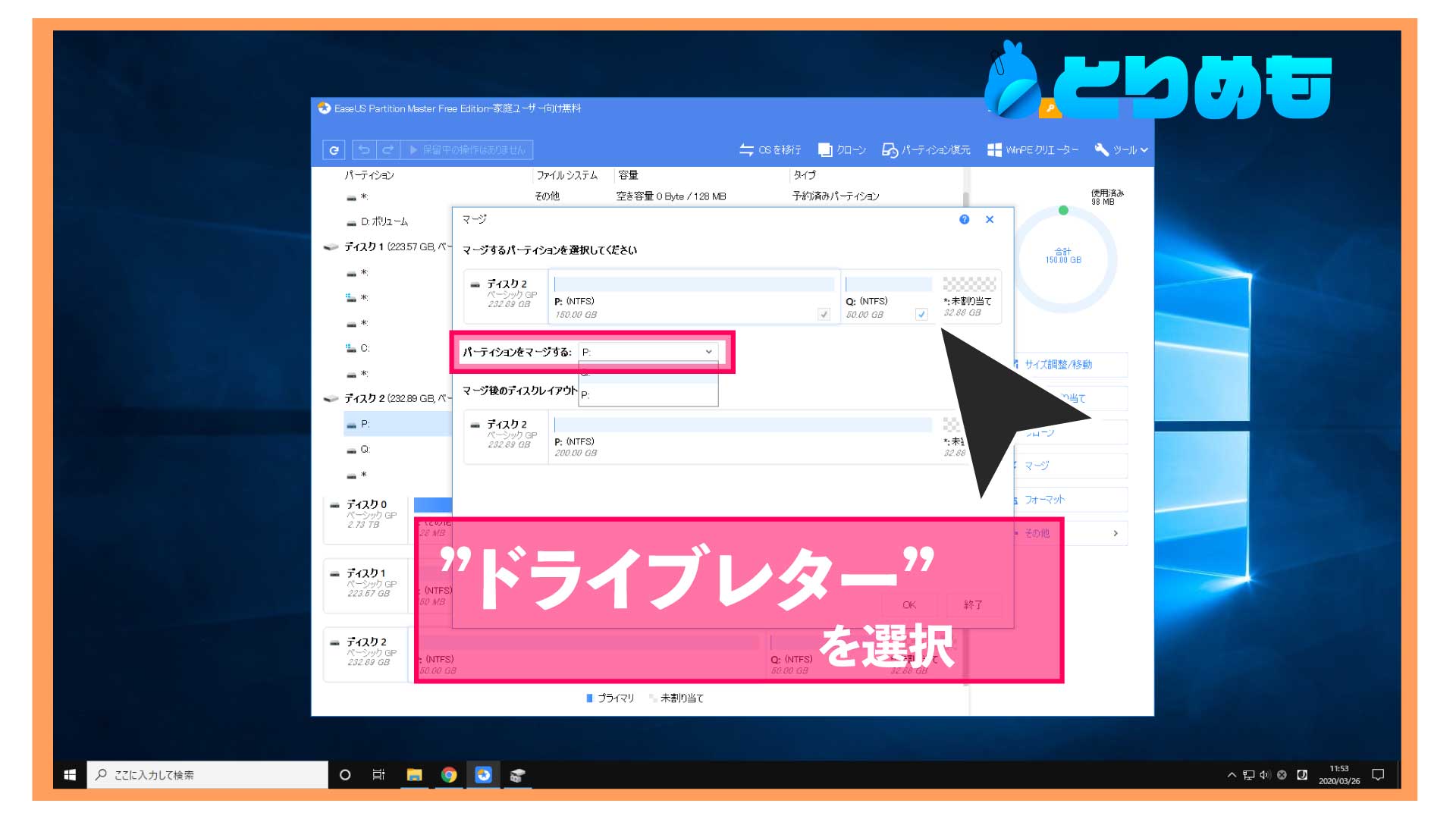This screenshot has height=819, width=1456.
Task: Open the notification action center icon
Action: (1379, 774)
